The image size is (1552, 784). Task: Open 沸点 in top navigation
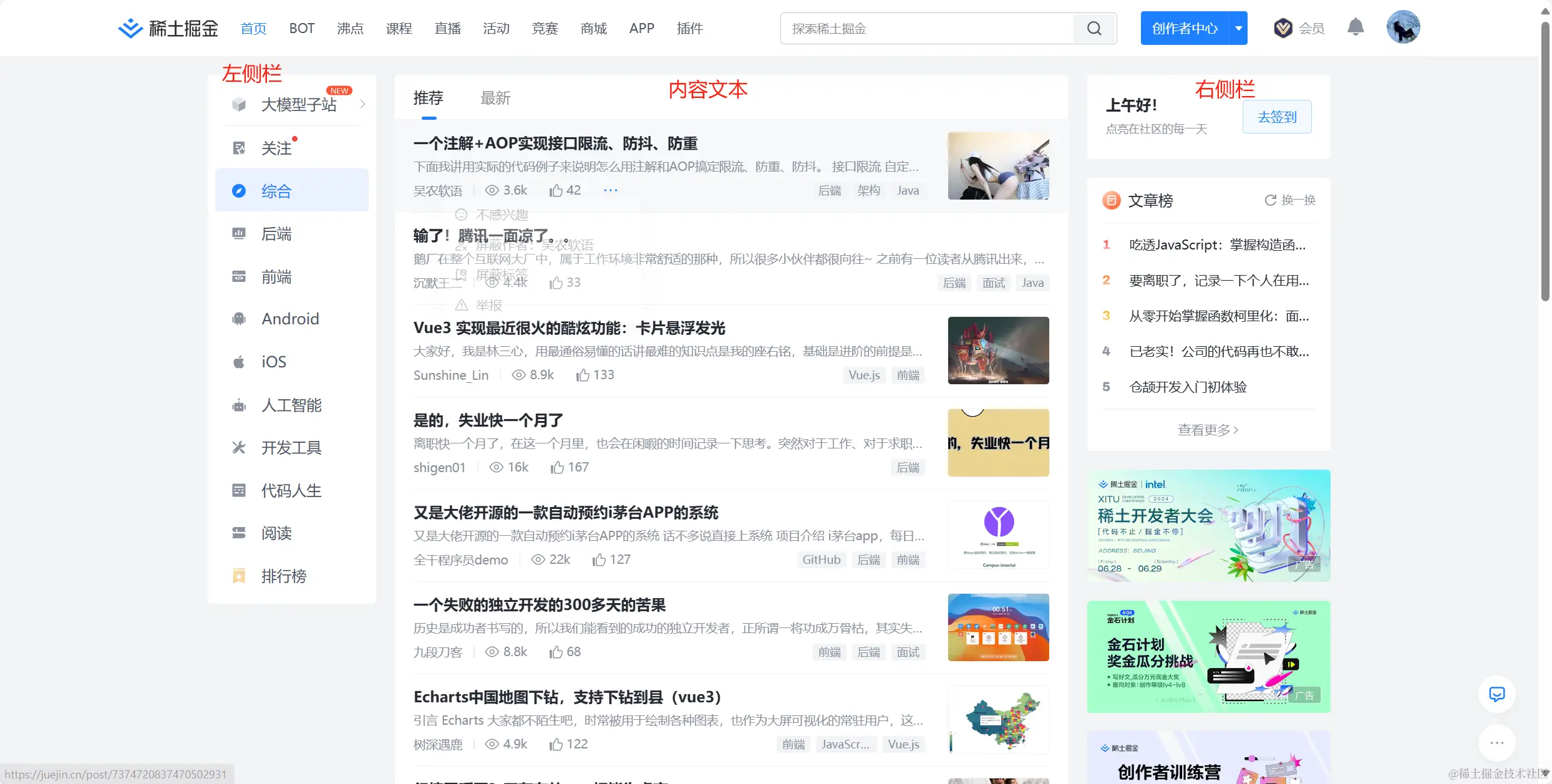[x=350, y=28]
